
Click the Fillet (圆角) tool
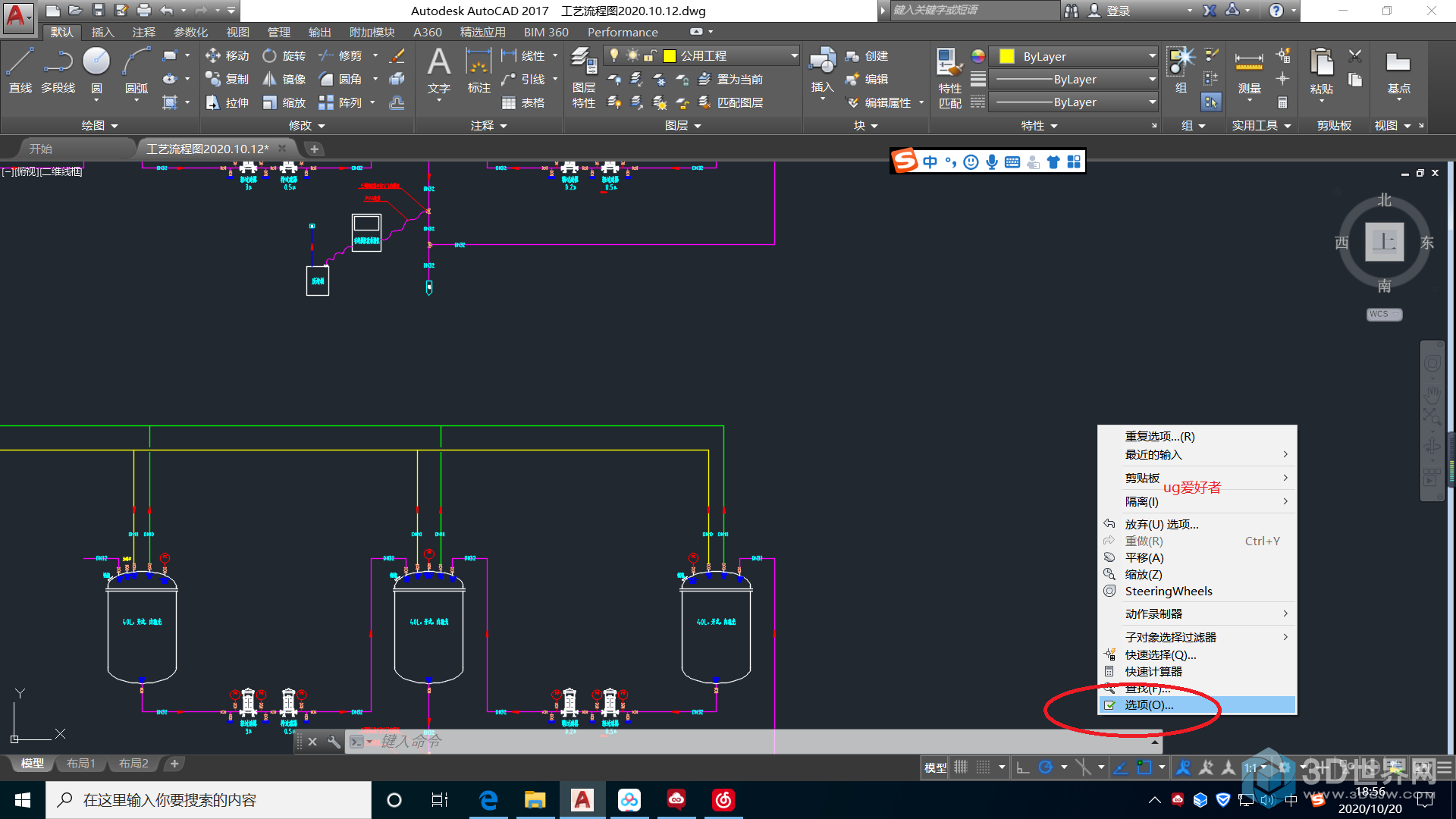click(340, 80)
